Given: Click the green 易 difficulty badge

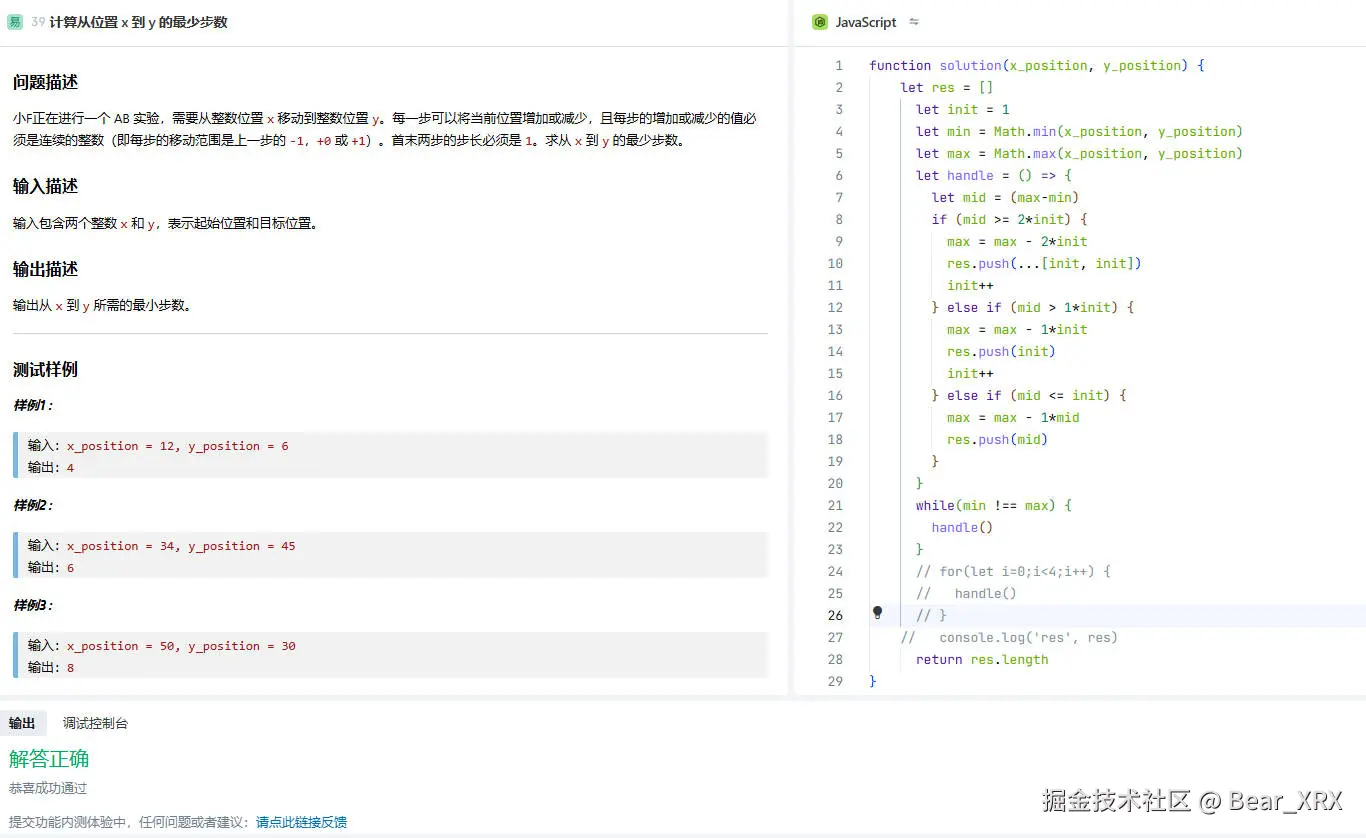Looking at the screenshot, I should point(15,22).
